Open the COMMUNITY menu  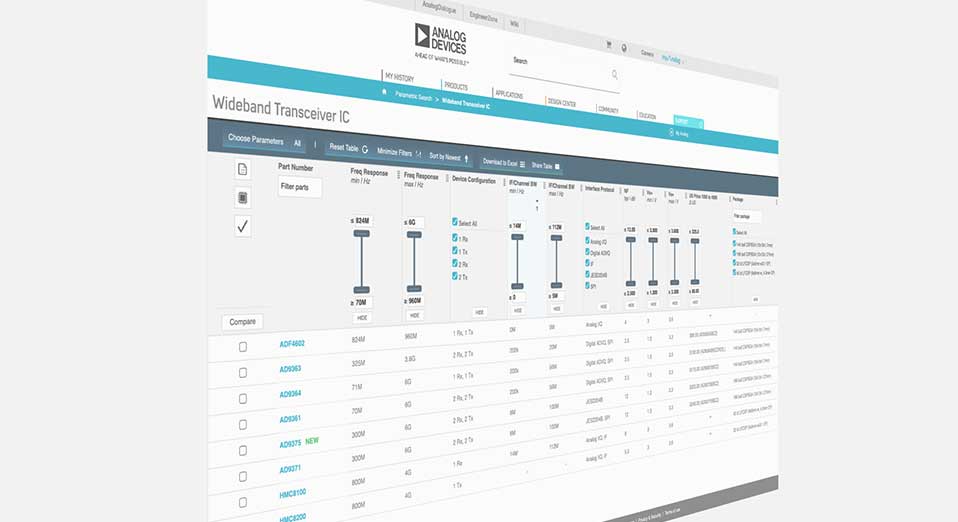tap(608, 110)
